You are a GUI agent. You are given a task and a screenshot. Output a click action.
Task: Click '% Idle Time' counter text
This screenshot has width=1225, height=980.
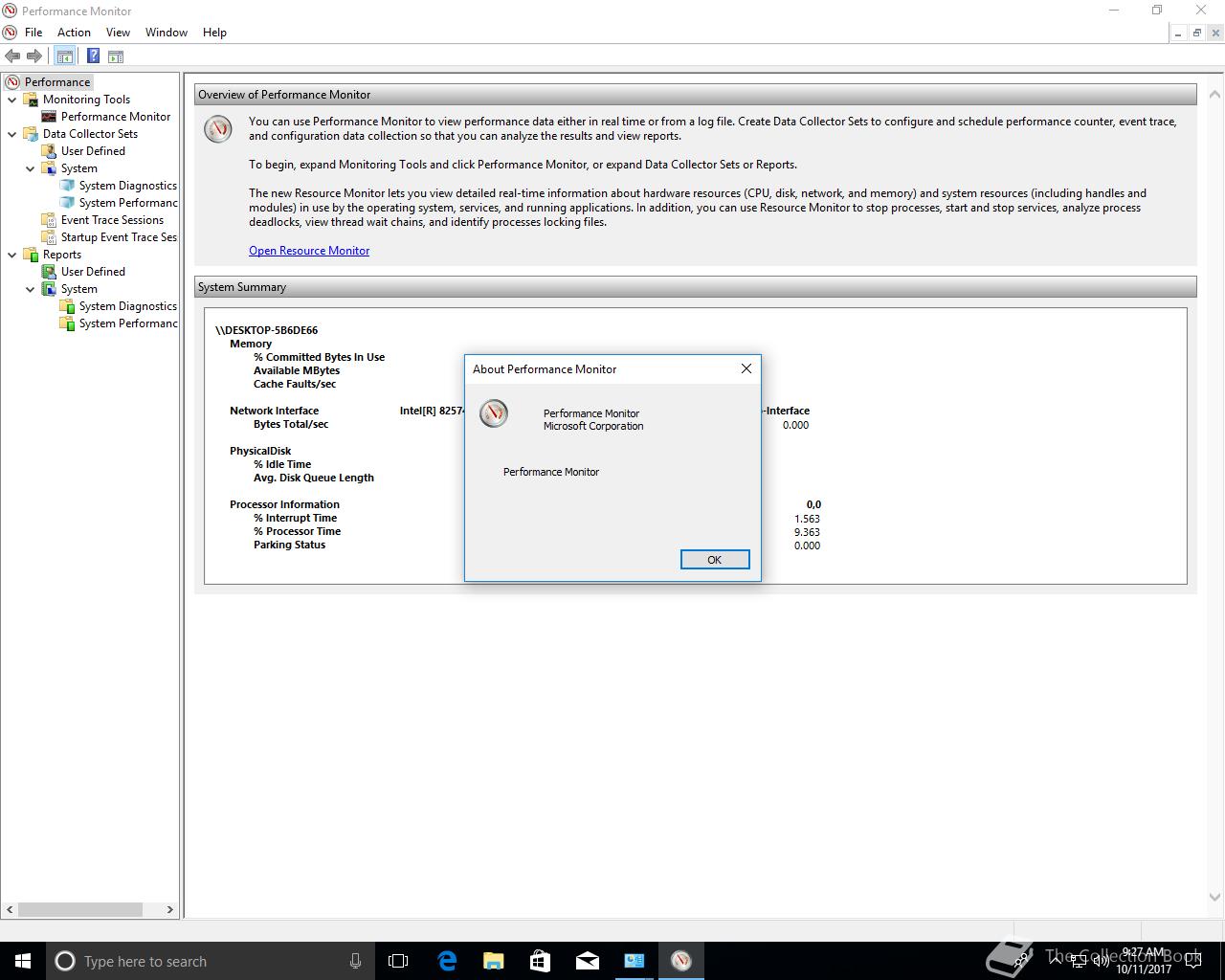click(x=282, y=464)
